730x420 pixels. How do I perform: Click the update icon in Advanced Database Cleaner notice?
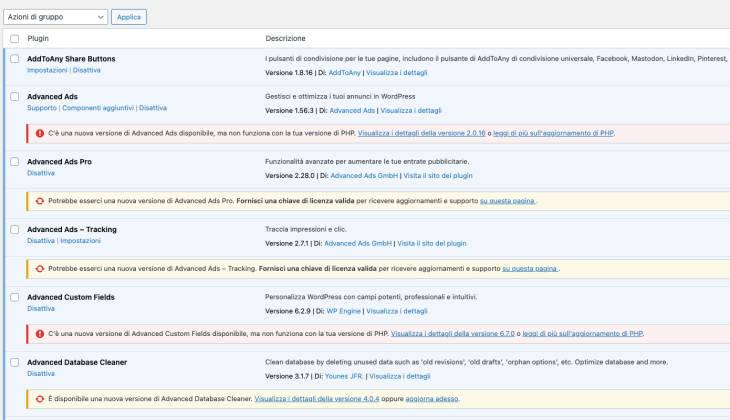40,399
